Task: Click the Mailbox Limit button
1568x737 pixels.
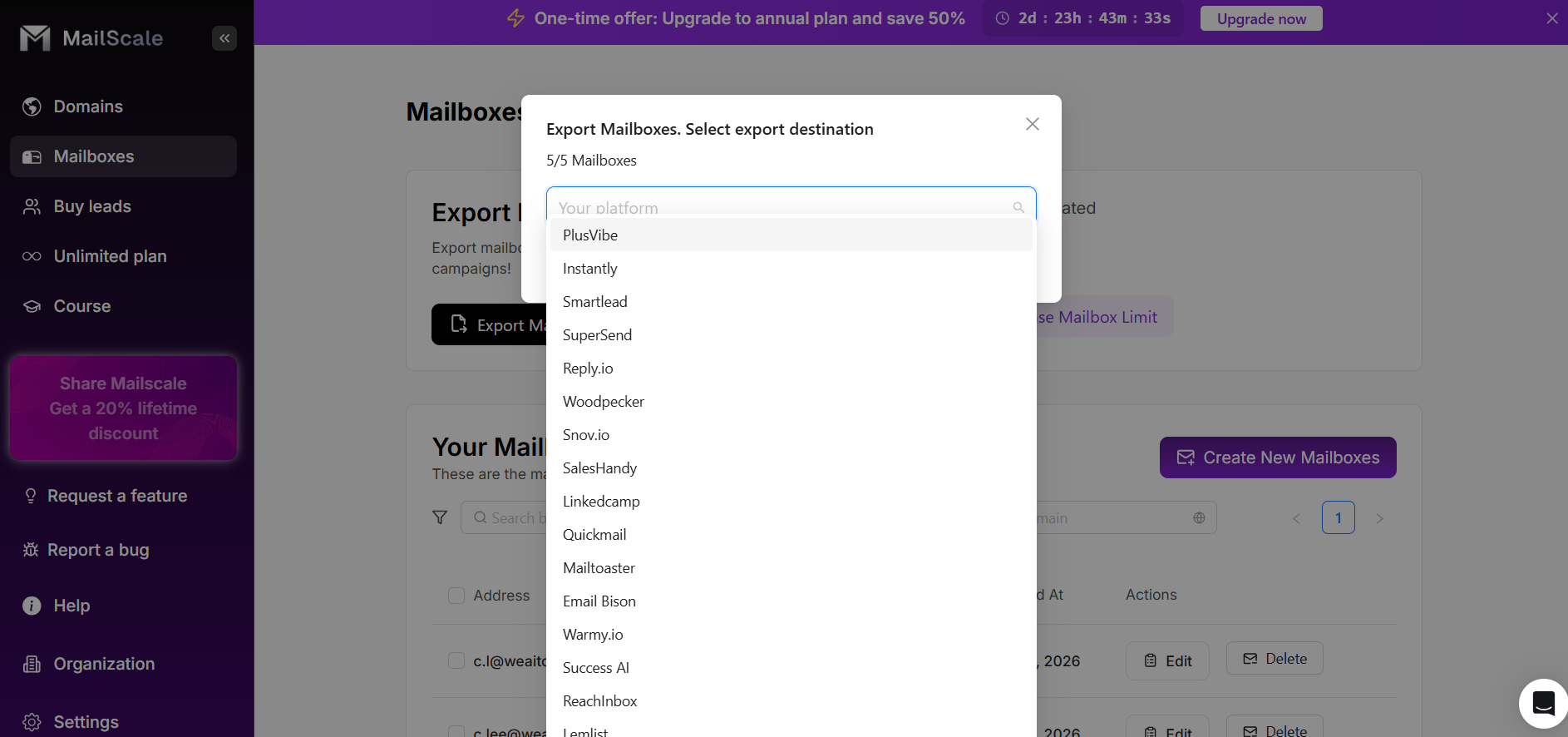Action: [1105, 317]
